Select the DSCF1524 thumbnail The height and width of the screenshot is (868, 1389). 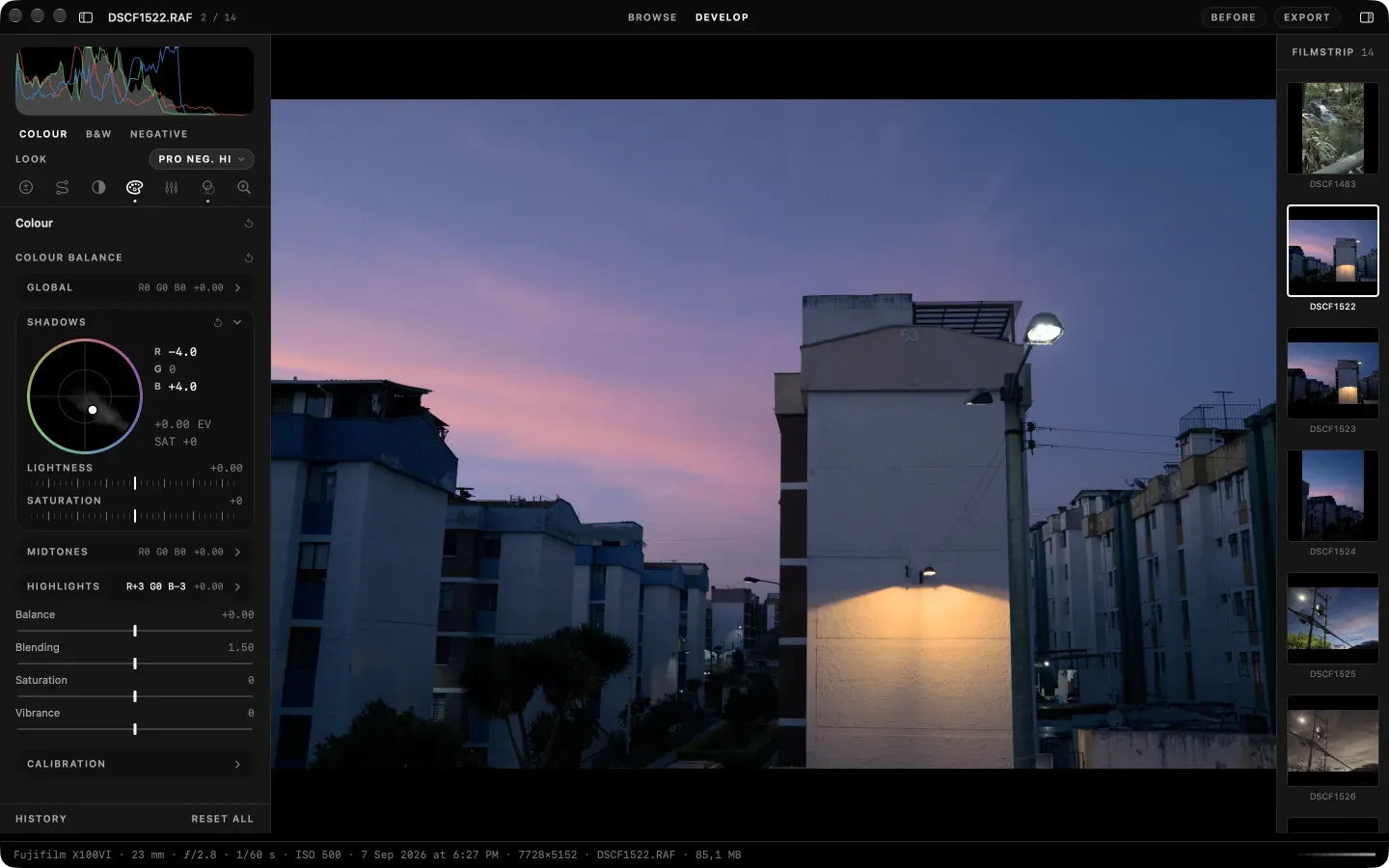(x=1333, y=496)
